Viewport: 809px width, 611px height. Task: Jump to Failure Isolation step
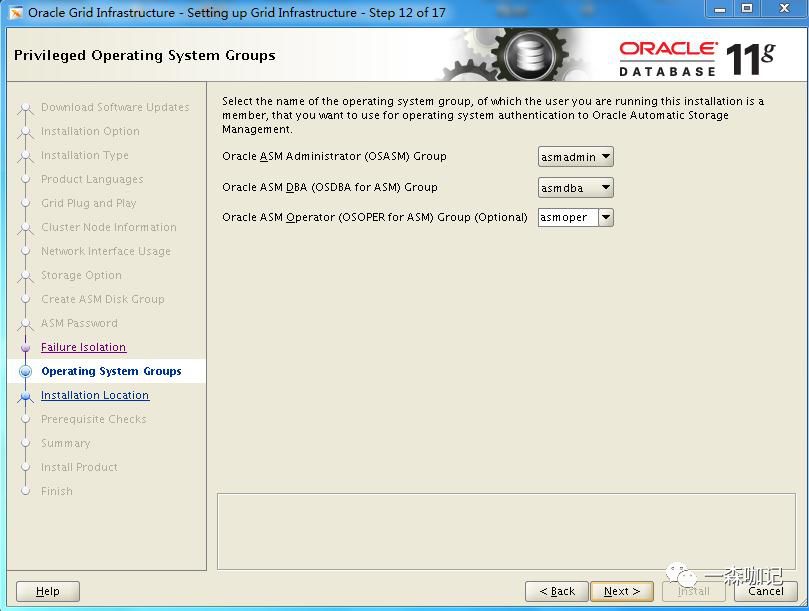pyautogui.click(x=84, y=347)
